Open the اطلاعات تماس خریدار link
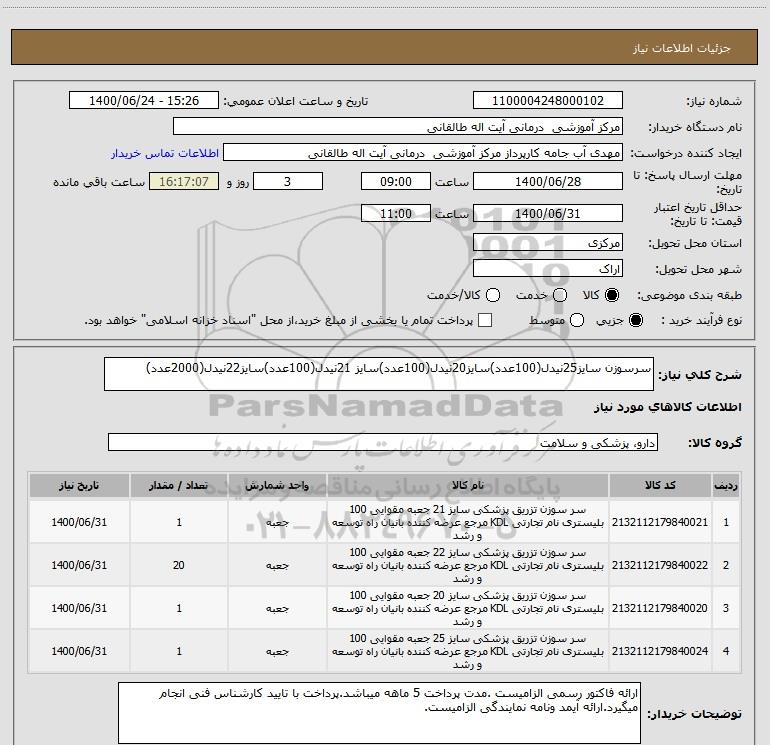This screenshot has width=770, height=745. coord(165,153)
